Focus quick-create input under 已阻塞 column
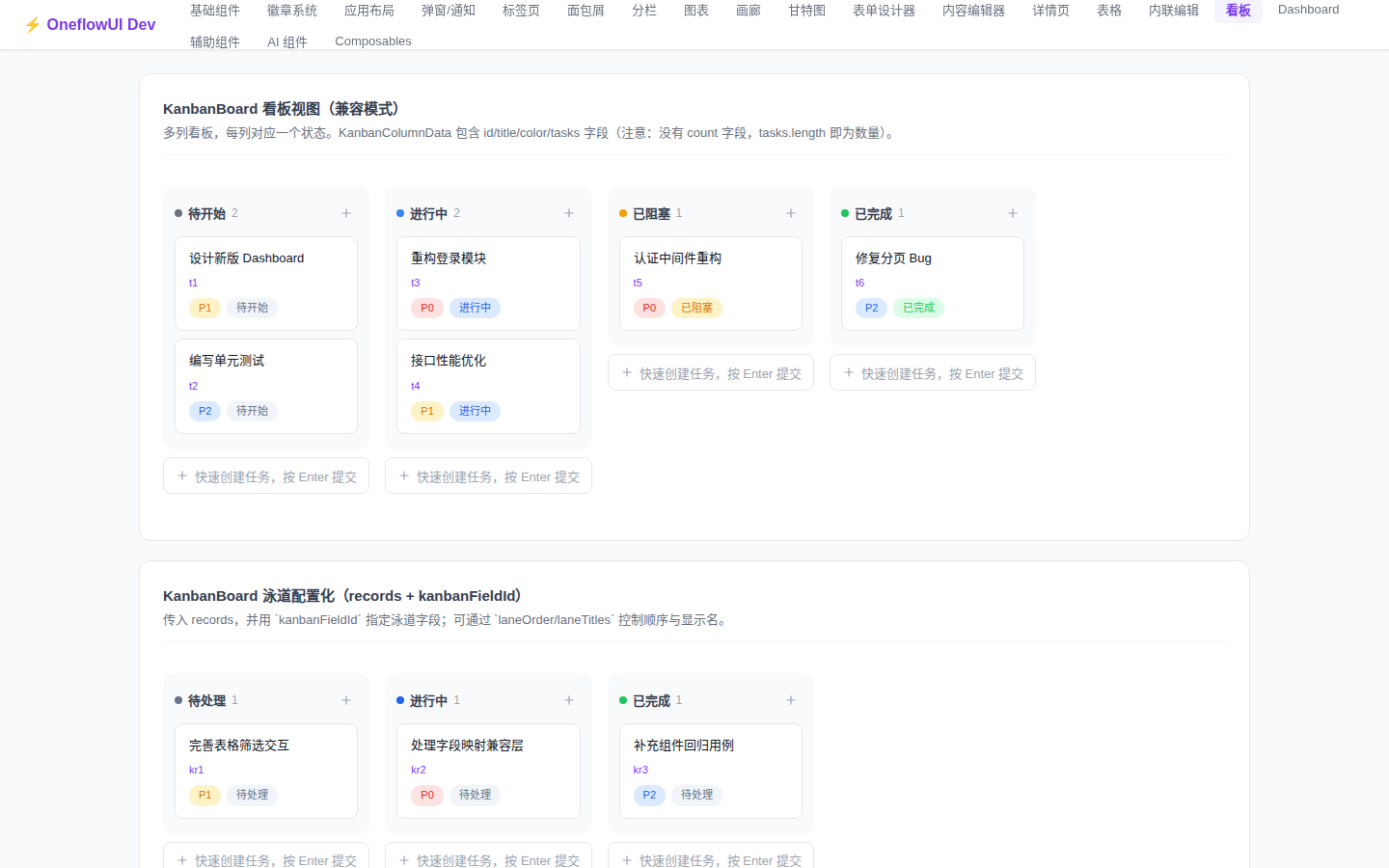Viewport: 1389px width, 868px height. point(711,373)
